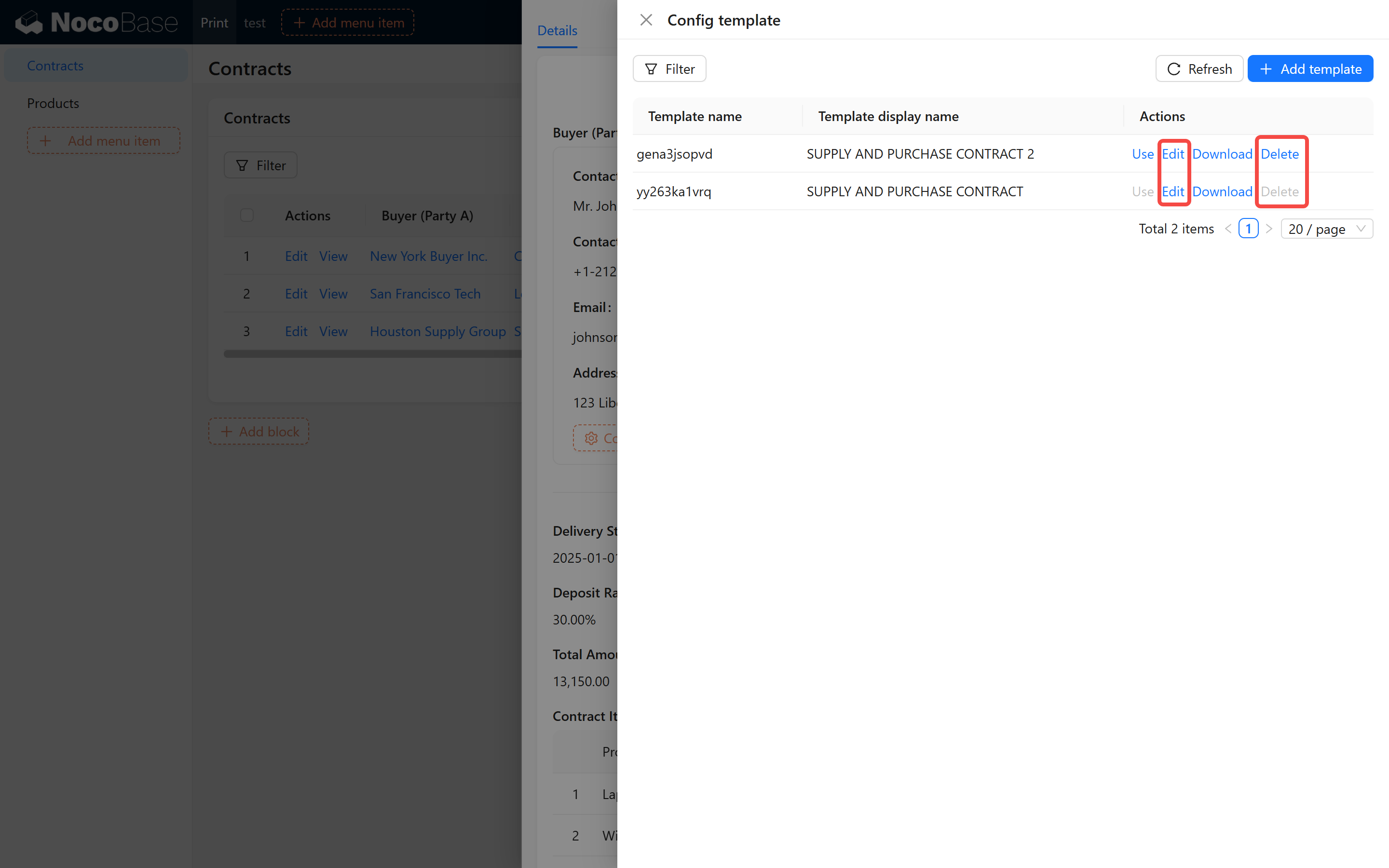Edit the yy263ka1vrq template
The image size is (1389, 868).
coord(1172,191)
